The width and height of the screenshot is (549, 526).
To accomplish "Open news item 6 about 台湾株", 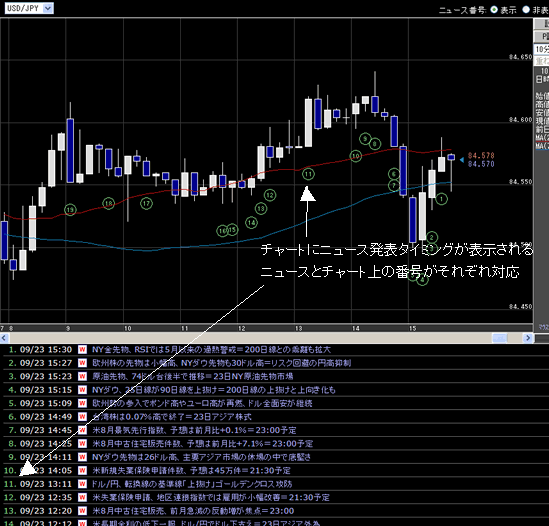I will point(172,417).
